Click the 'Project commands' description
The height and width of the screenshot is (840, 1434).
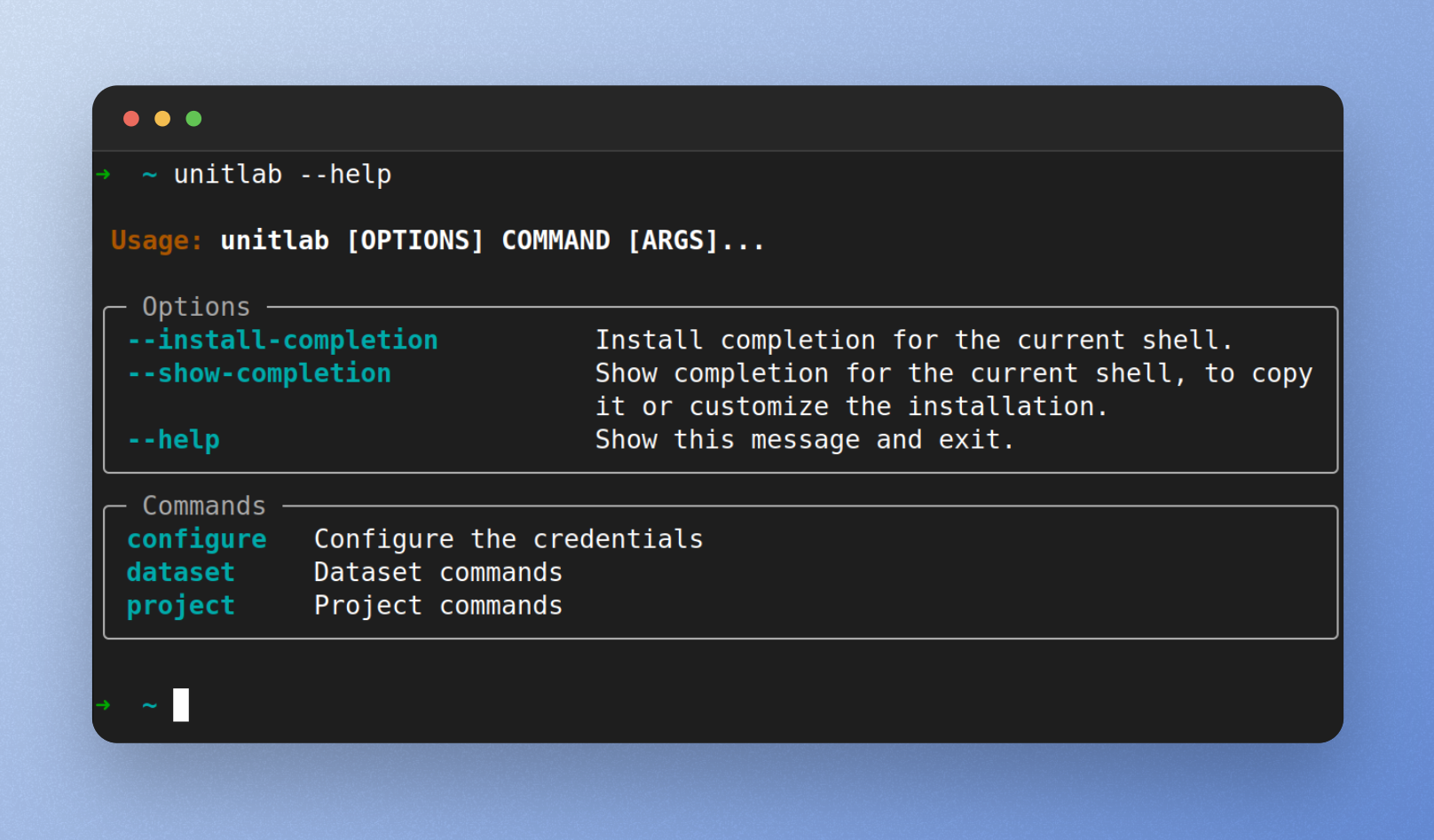pos(438,606)
